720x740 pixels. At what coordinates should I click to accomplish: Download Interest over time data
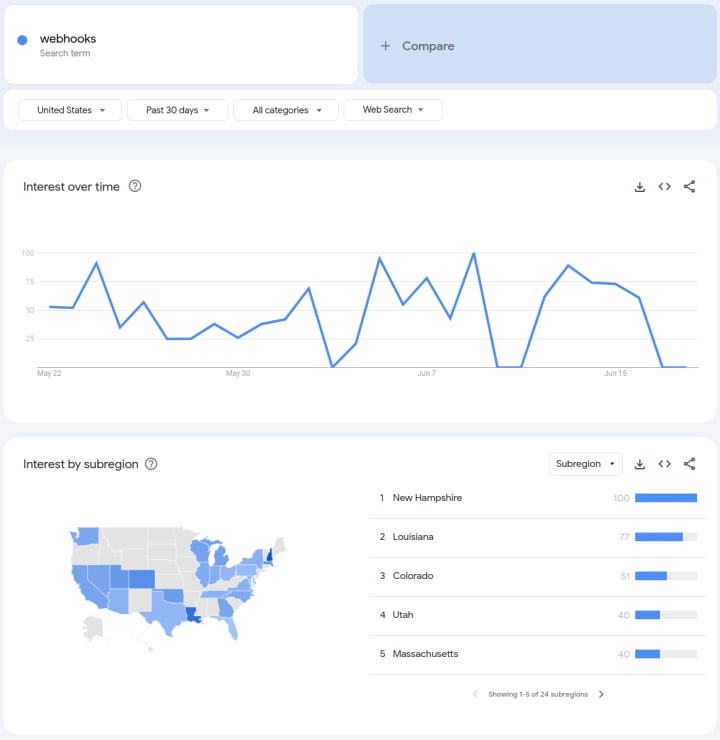click(x=640, y=187)
